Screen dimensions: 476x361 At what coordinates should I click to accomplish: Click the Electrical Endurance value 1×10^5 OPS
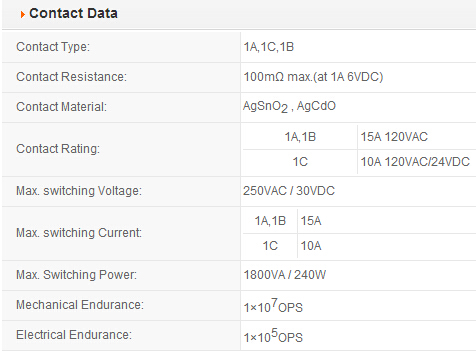point(273,336)
